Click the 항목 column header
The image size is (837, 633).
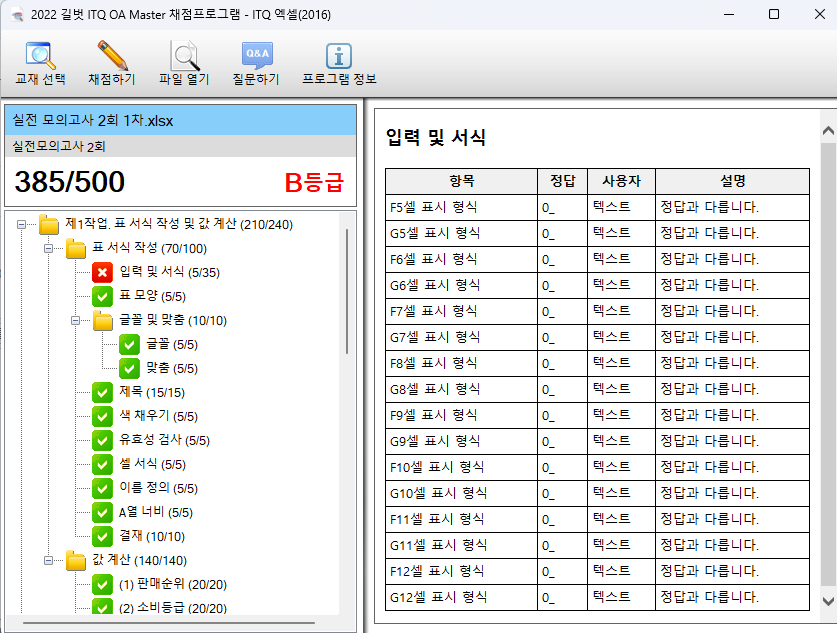coord(461,181)
